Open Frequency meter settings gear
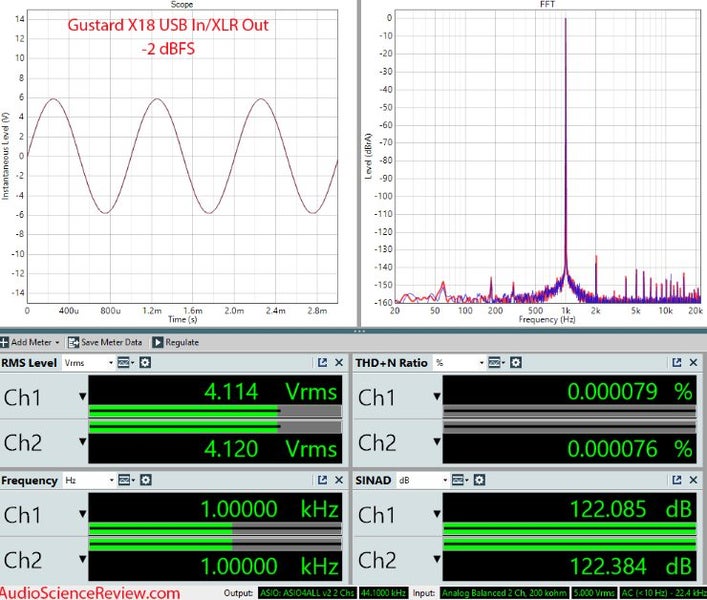This screenshot has height=600, width=707. [145, 480]
